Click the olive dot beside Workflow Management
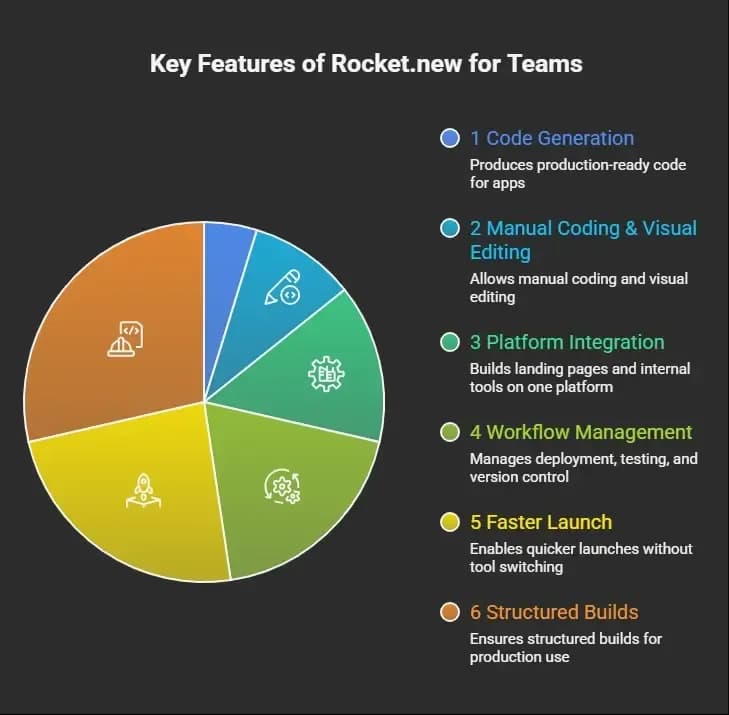Screen dimensions: 729x715 click(450, 432)
